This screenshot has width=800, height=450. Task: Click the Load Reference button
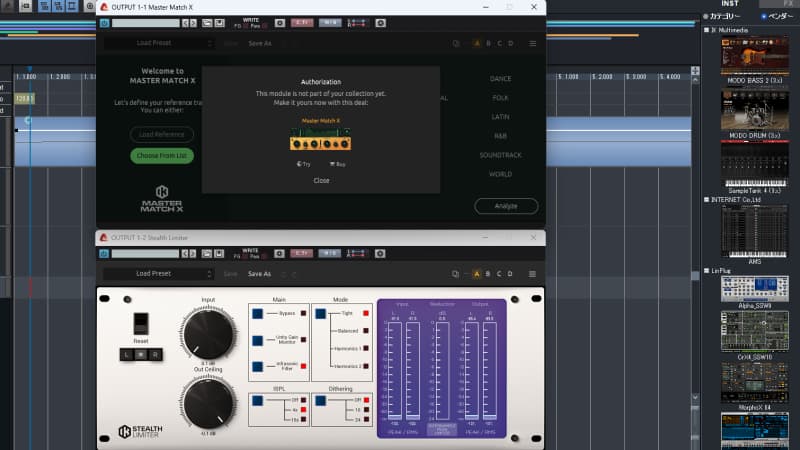[162, 134]
